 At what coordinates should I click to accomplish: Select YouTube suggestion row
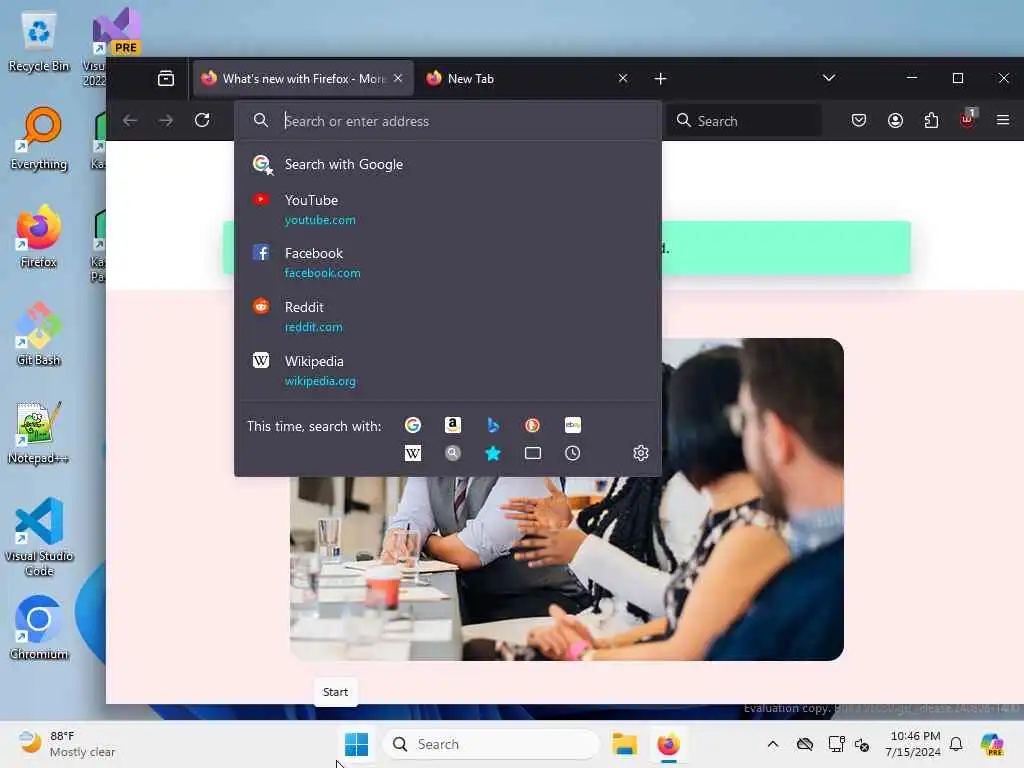coord(448,210)
